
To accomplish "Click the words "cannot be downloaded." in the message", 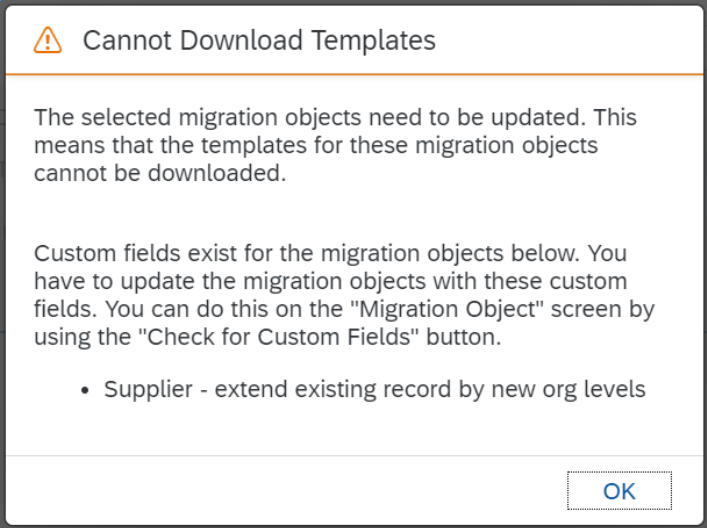I will [x=160, y=173].
